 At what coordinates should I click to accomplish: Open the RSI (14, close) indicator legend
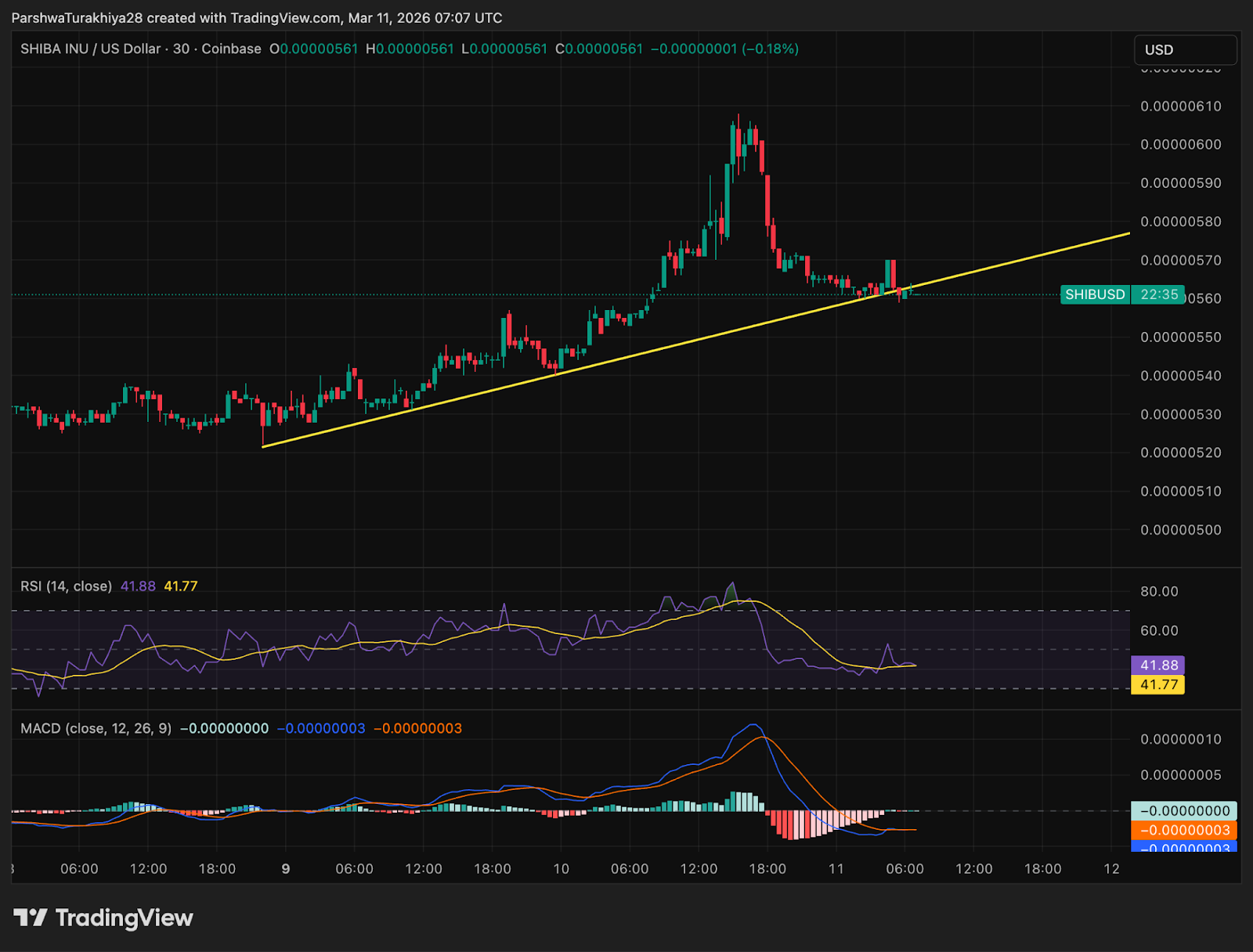point(66,586)
